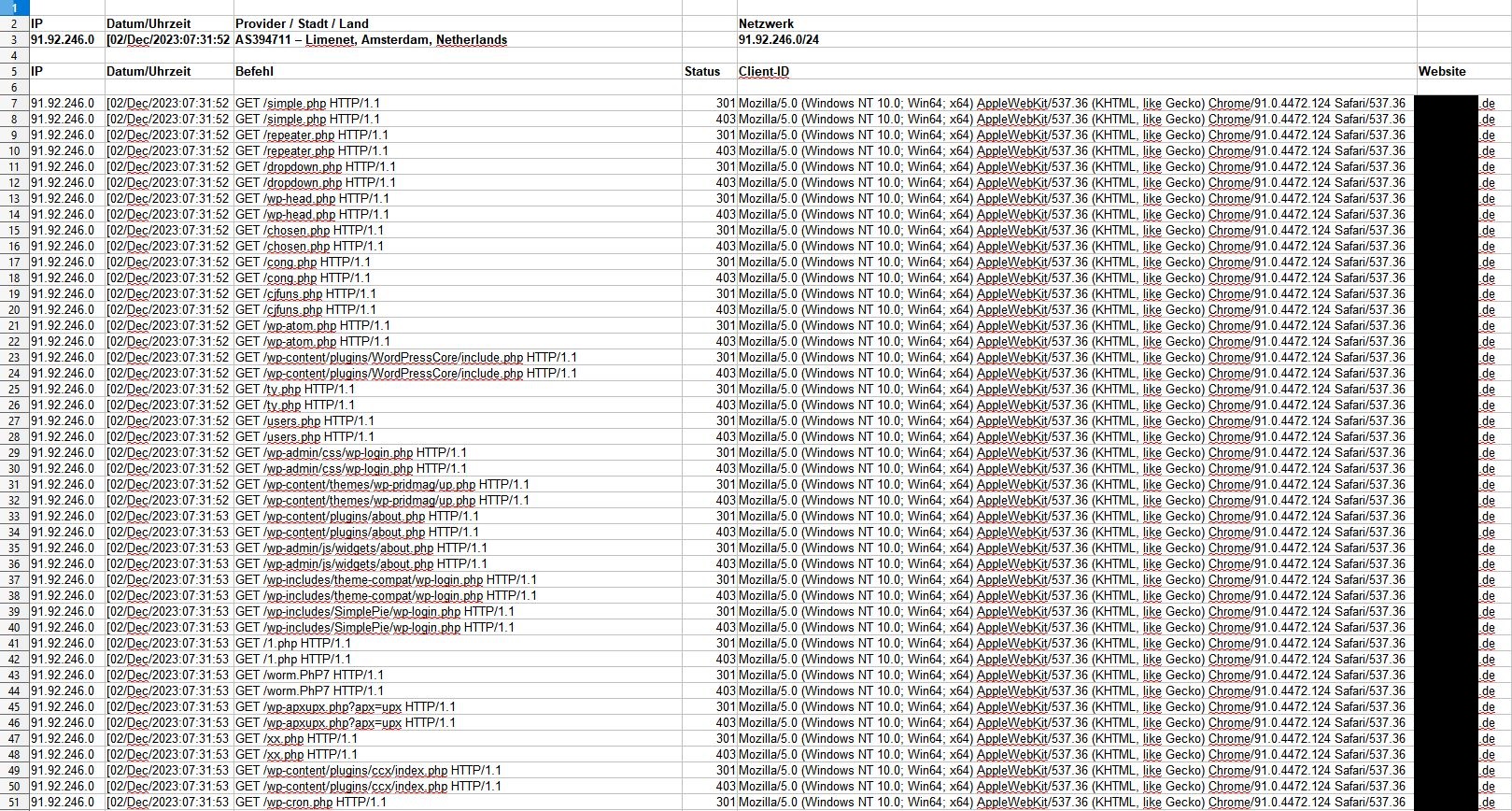
Task: Click 'GET /wp-cron.php HTTP/1.1' cell
Action: pyautogui.click(x=458, y=802)
